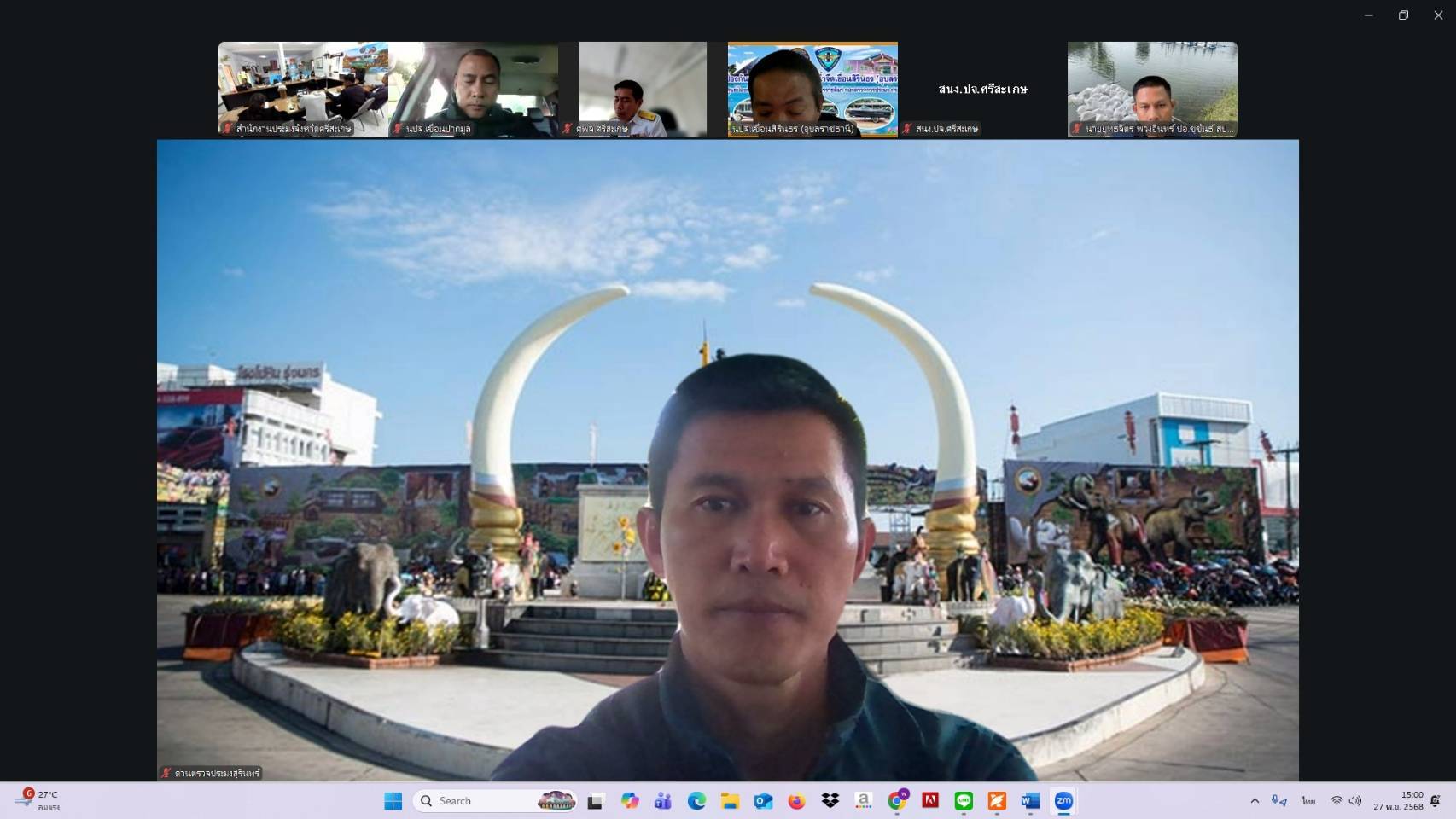Switch the Thai input language indicator

[x=1307, y=801]
